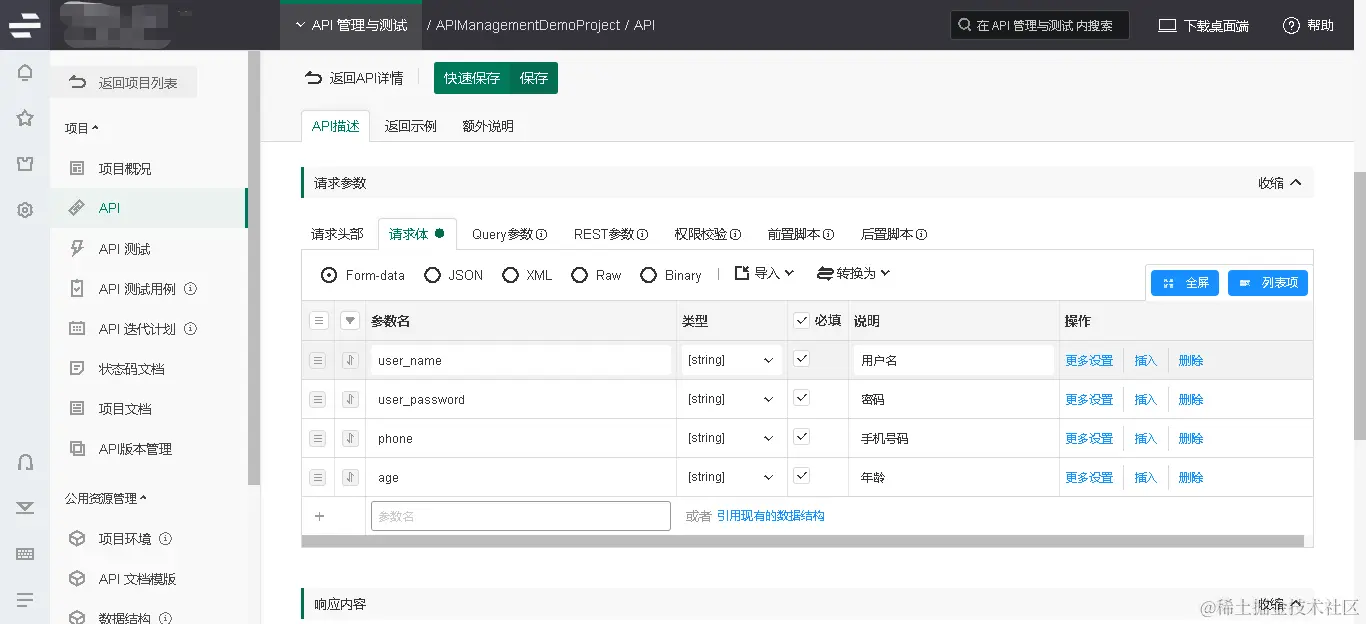Click the download tray icon in left rail
This screenshot has height=624, width=1366.
pos(25,508)
